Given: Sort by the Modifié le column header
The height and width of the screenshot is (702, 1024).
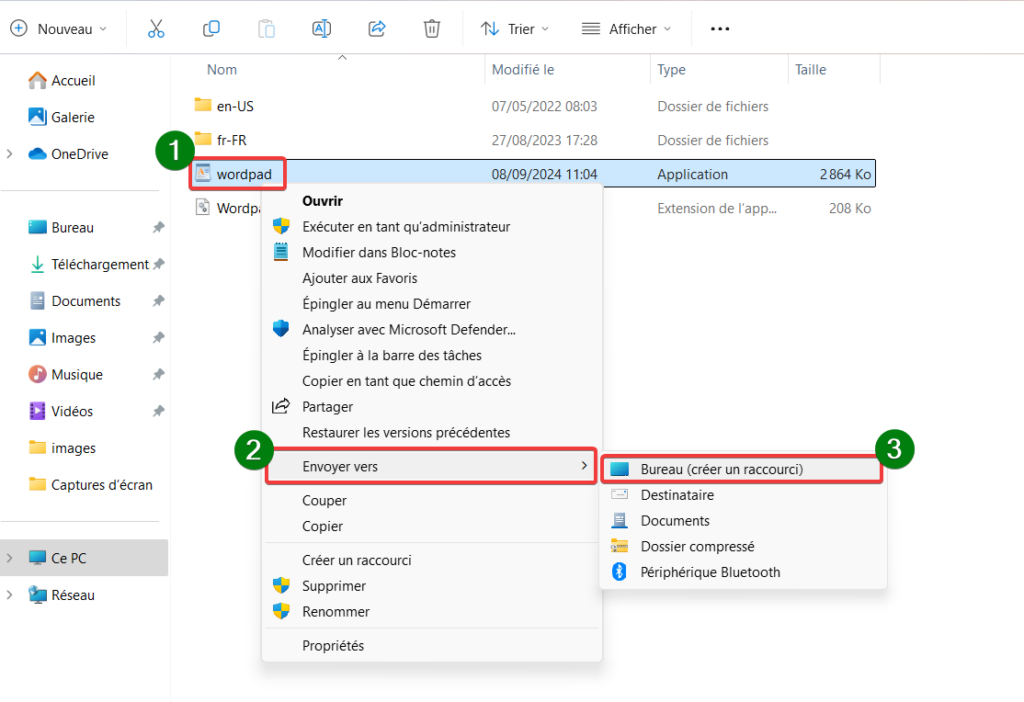Looking at the screenshot, I should click(x=522, y=69).
